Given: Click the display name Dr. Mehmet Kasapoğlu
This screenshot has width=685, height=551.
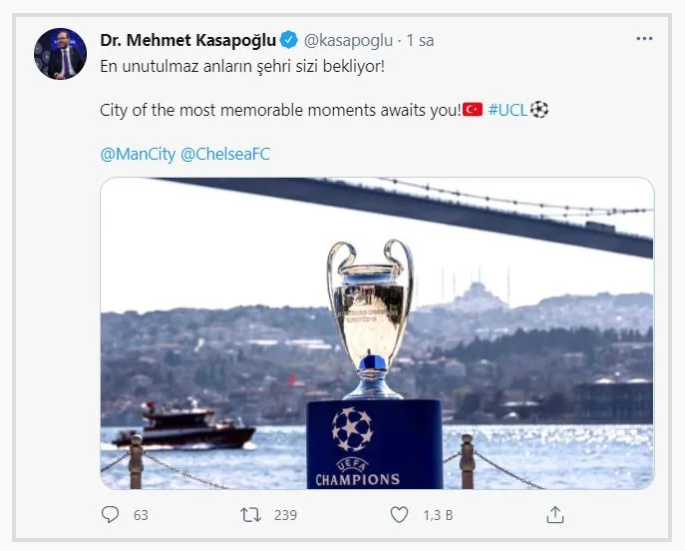Looking at the screenshot, I should click(188, 41).
